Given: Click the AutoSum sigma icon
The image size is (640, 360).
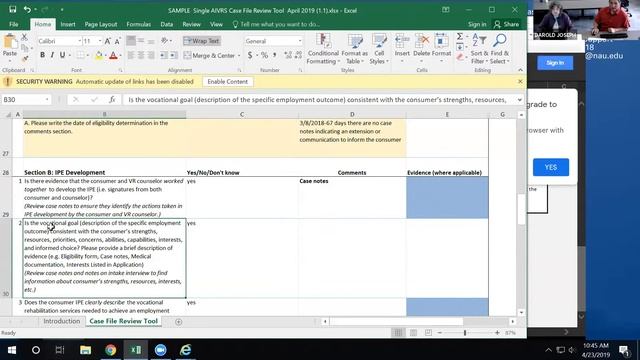Looking at the screenshot, I should [x=460, y=37].
